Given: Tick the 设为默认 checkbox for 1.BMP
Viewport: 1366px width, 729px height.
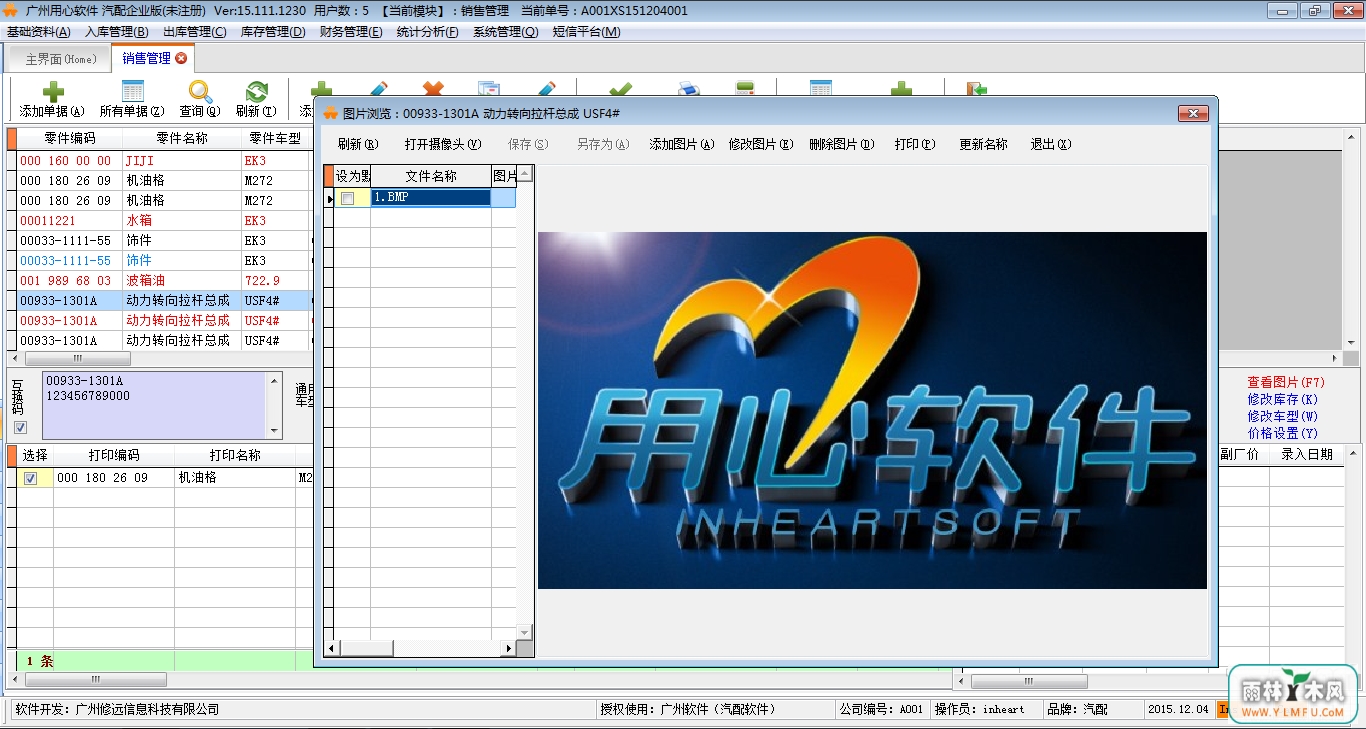Looking at the screenshot, I should 347,198.
